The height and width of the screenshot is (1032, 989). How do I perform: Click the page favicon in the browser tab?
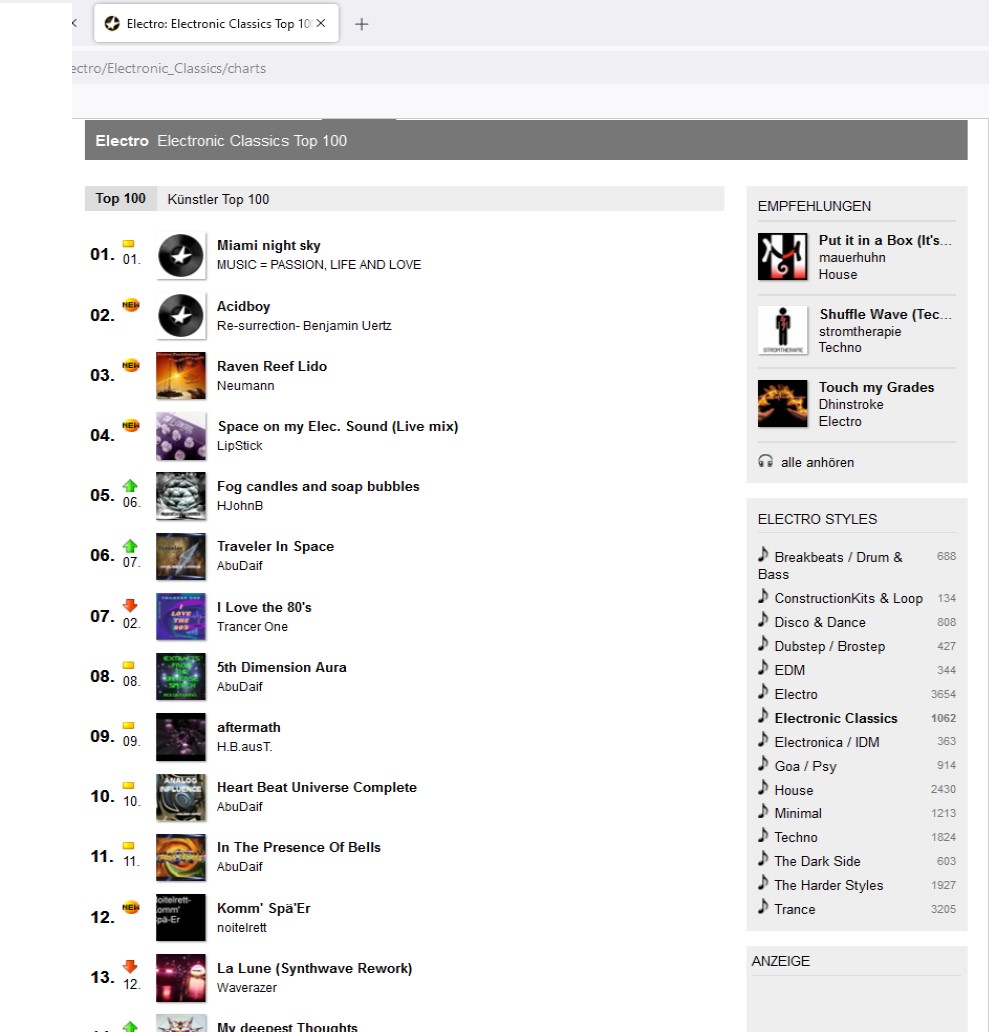tap(112, 24)
